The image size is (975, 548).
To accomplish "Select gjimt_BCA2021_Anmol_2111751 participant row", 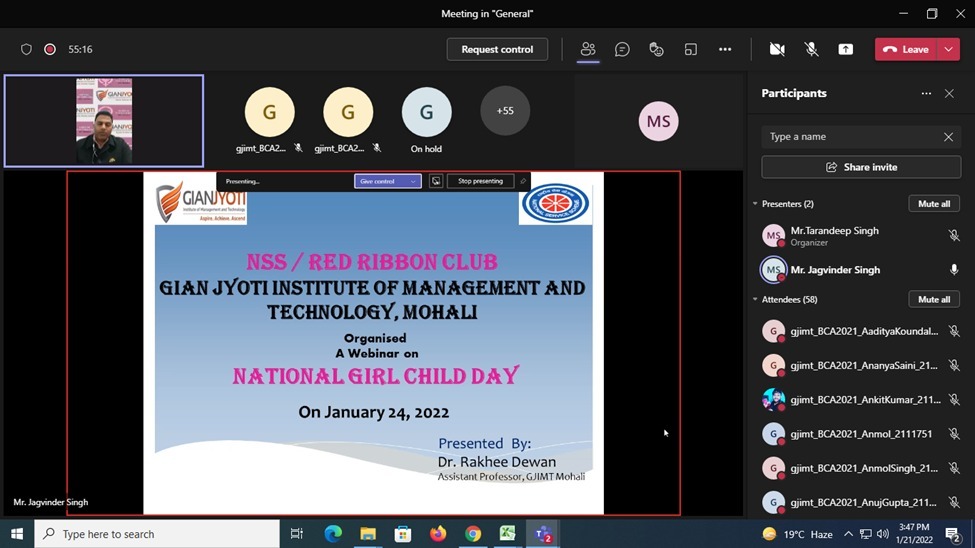I will tap(861, 434).
